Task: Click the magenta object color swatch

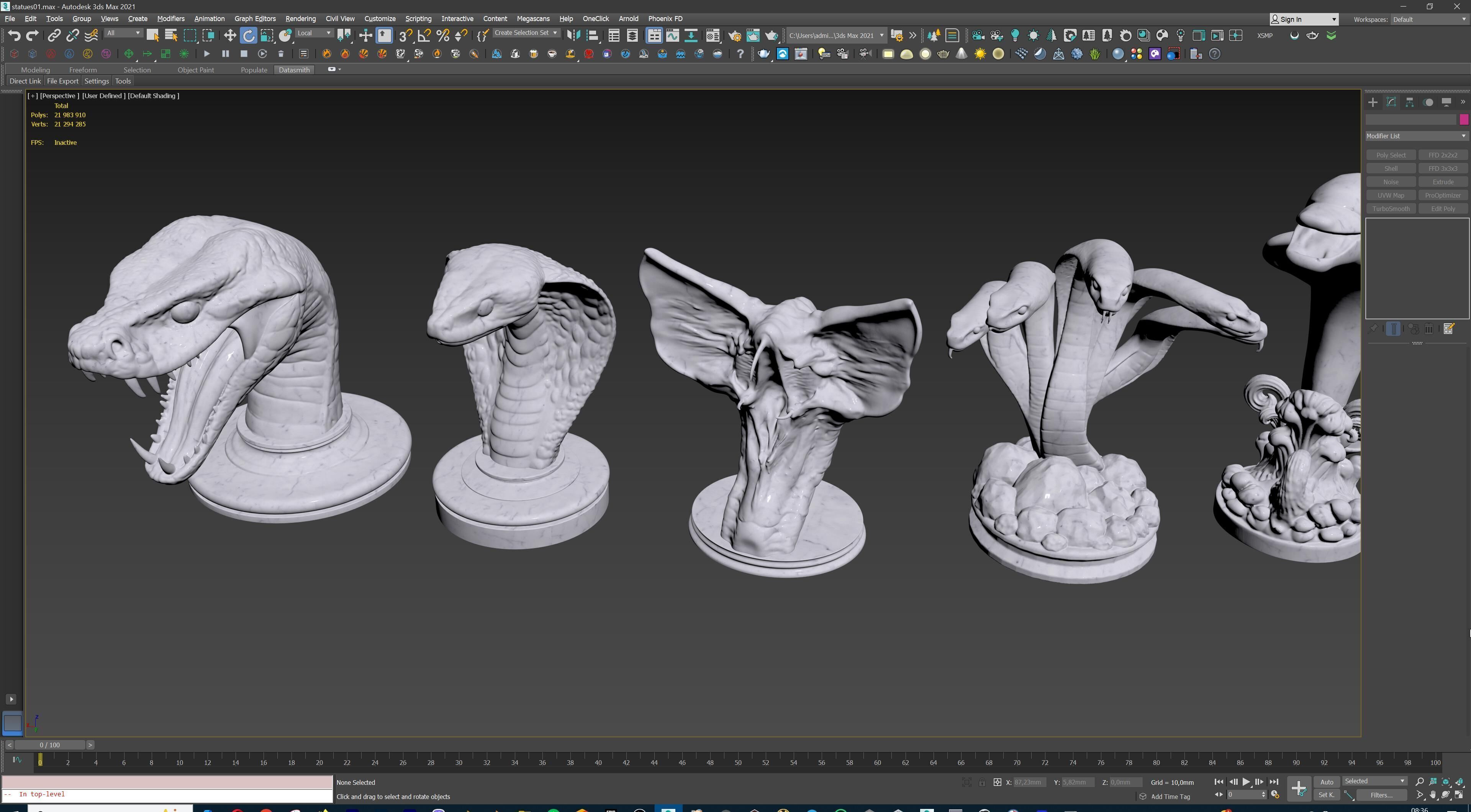Action: point(1464,120)
